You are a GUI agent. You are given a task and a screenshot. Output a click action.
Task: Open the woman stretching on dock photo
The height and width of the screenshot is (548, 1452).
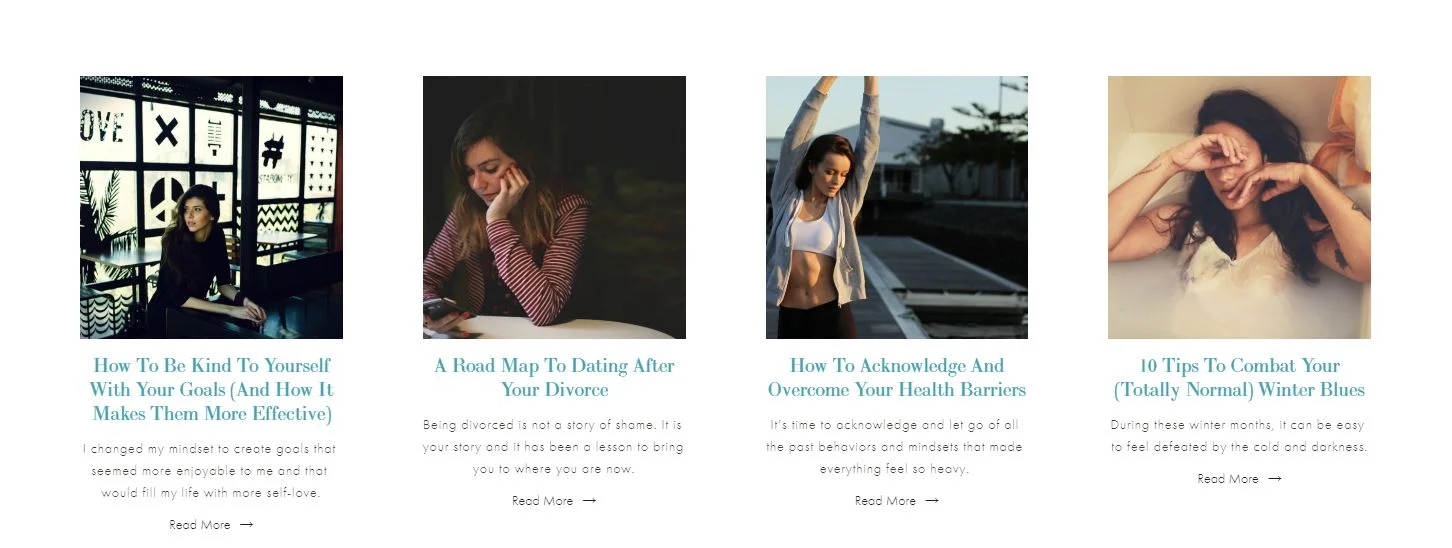897,207
